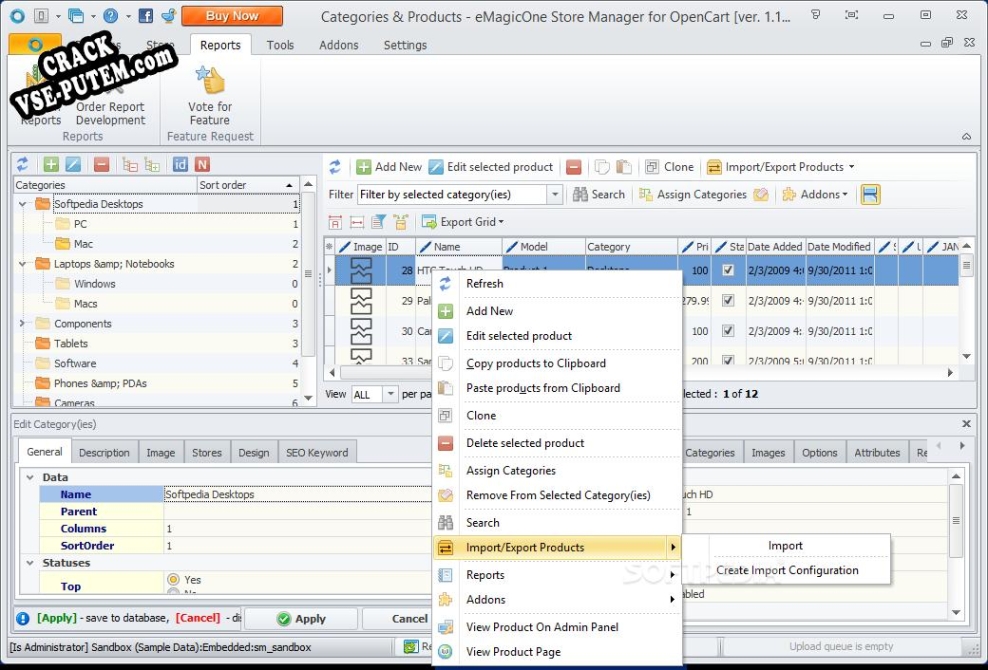Screen dimensions: 988x670
Task: Open the Filter by selected category dropdown
Action: coord(554,195)
